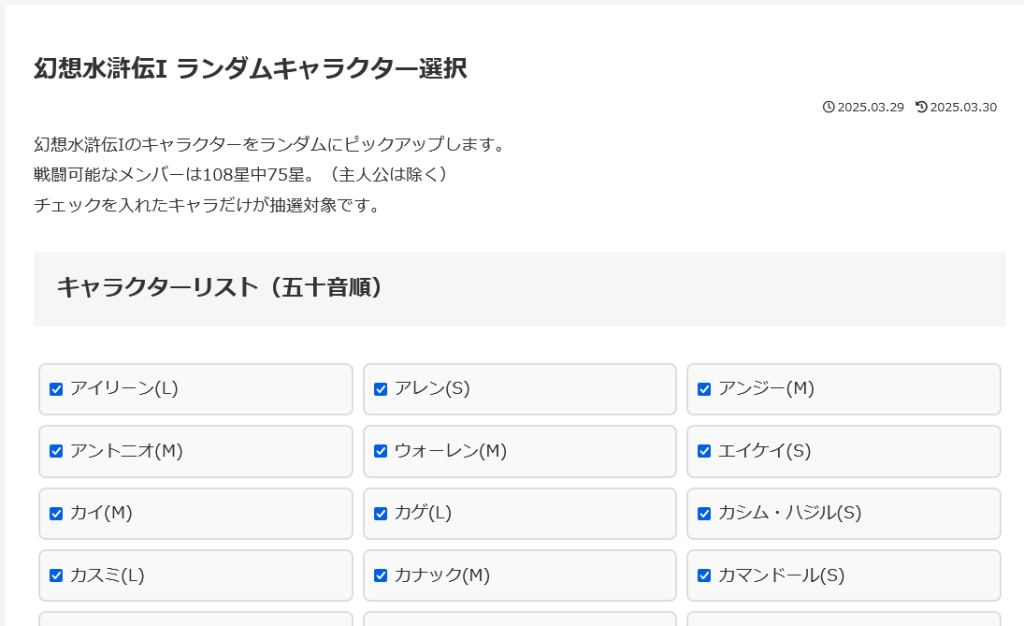The width and height of the screenshot is (1024, 626).
Task: Uncheck the アイリーン(L) checkbox
Action: coord(56,389)
